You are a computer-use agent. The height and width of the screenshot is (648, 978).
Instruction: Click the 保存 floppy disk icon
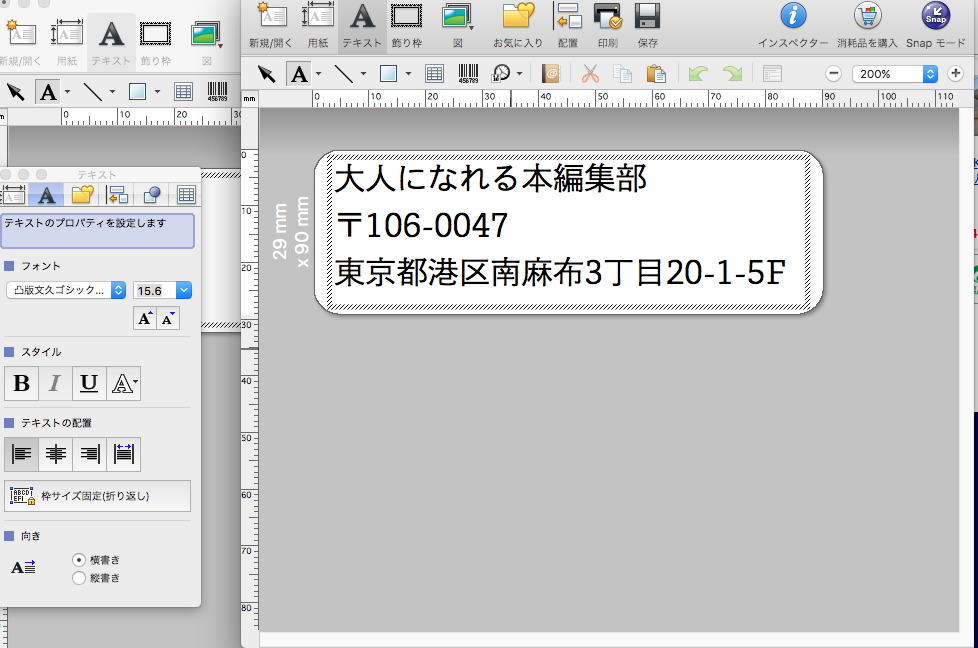tap(647, 17)
